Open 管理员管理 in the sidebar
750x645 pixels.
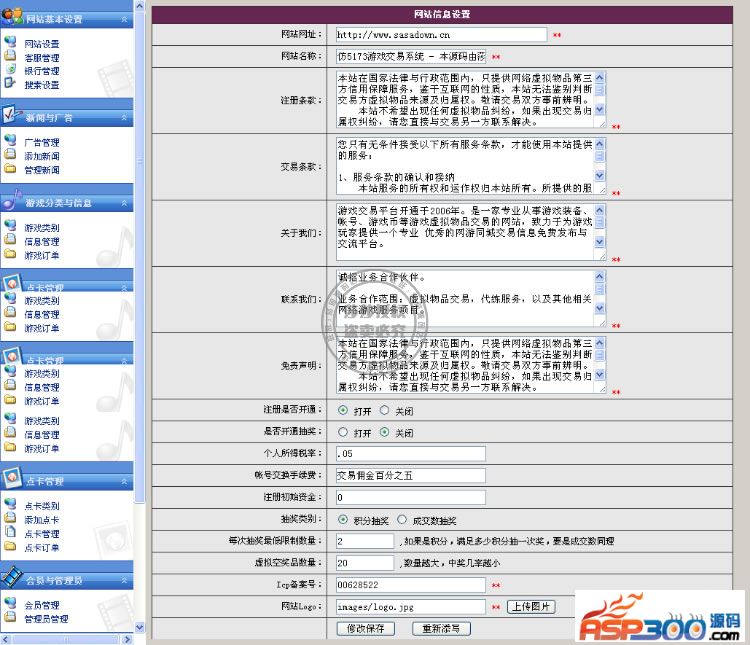(46, 619)
